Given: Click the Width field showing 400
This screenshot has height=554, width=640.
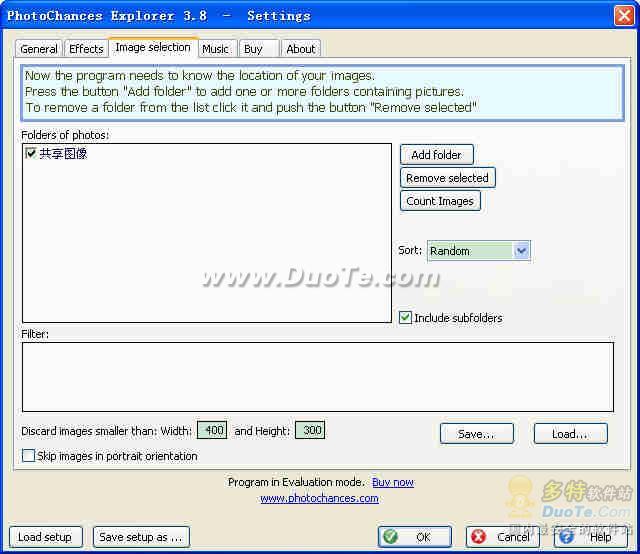Looking at the screenshot, I should pyautogui.click(x=212, y=430).
